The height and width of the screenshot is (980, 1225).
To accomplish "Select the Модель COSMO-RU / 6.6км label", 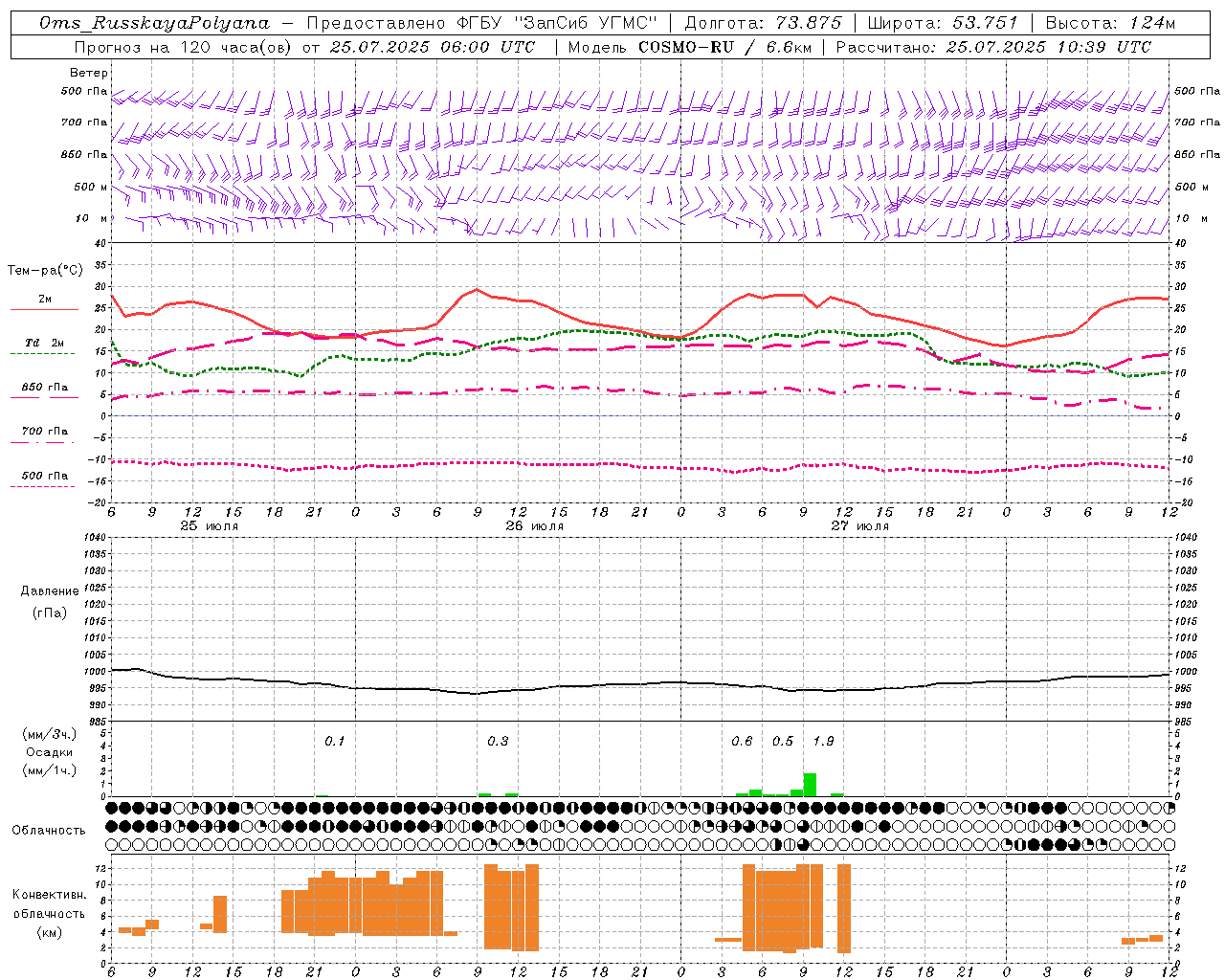I will (x=690, y=47).
